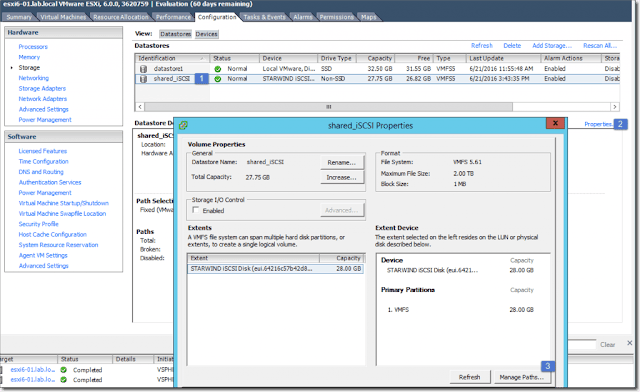
Task: Select the STARWIND iSCSI Disk extent row
Action: coord(276,269)
